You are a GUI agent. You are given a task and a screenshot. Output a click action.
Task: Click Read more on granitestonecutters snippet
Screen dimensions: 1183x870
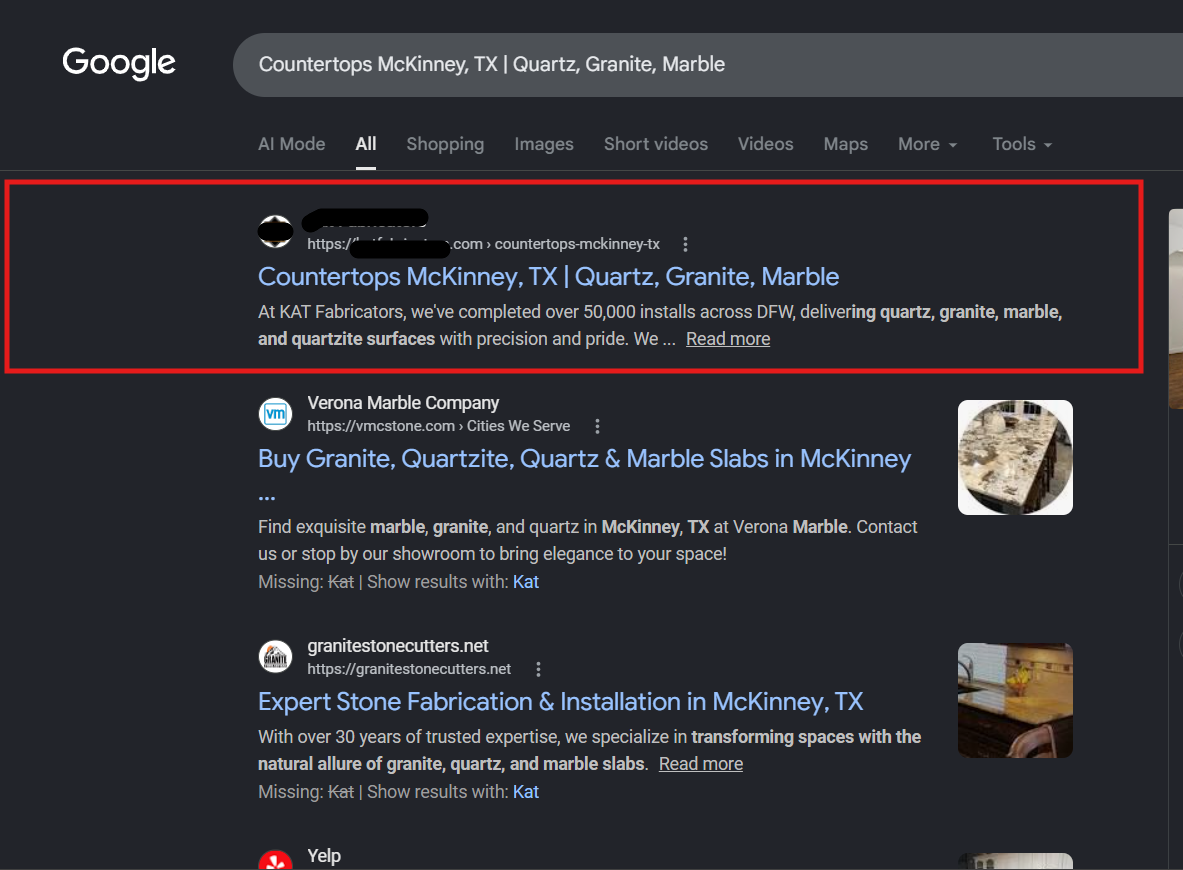(x=701, y=764)
